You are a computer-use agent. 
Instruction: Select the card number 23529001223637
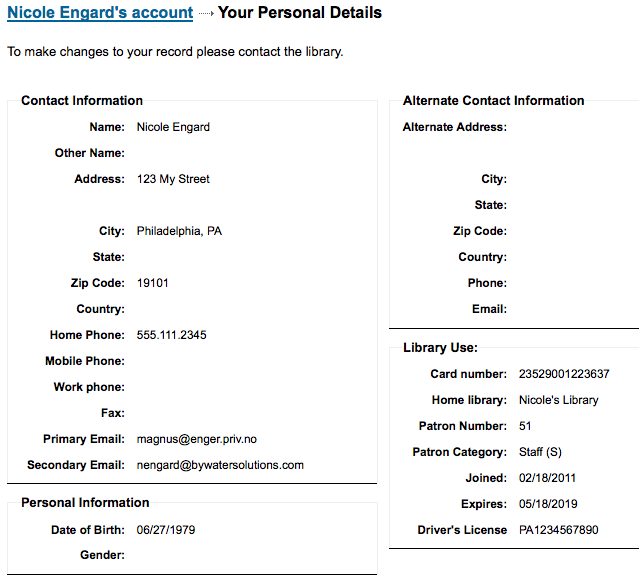click(x=564, y=374)
